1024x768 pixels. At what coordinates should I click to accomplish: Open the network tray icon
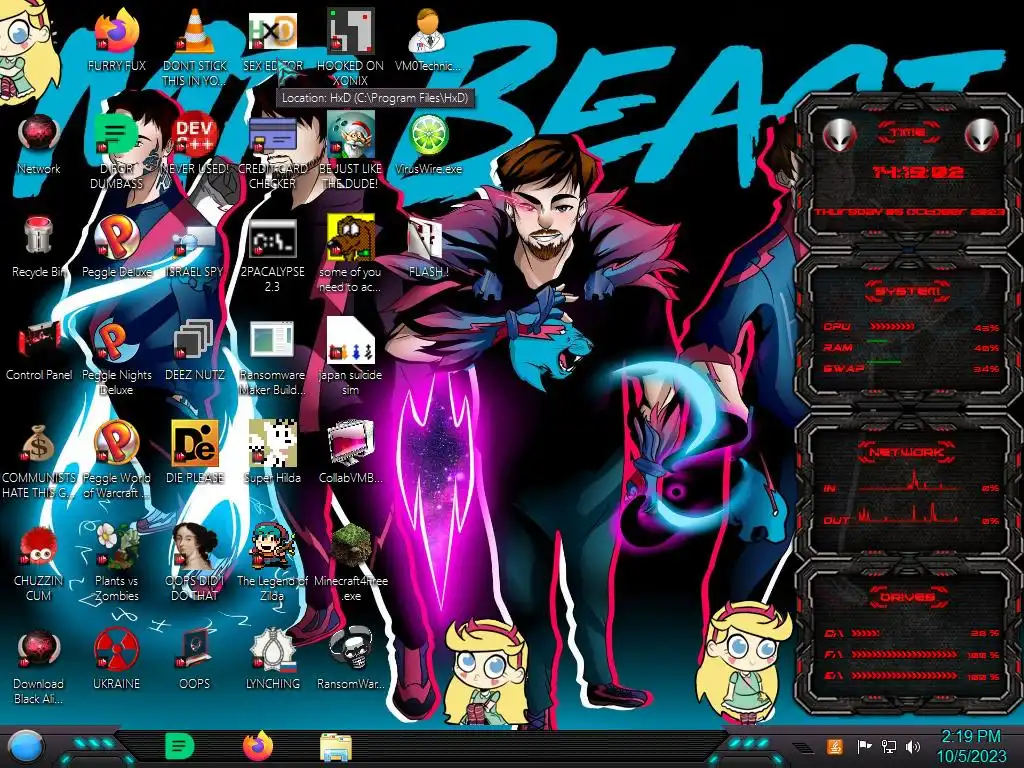click(889, 746)
